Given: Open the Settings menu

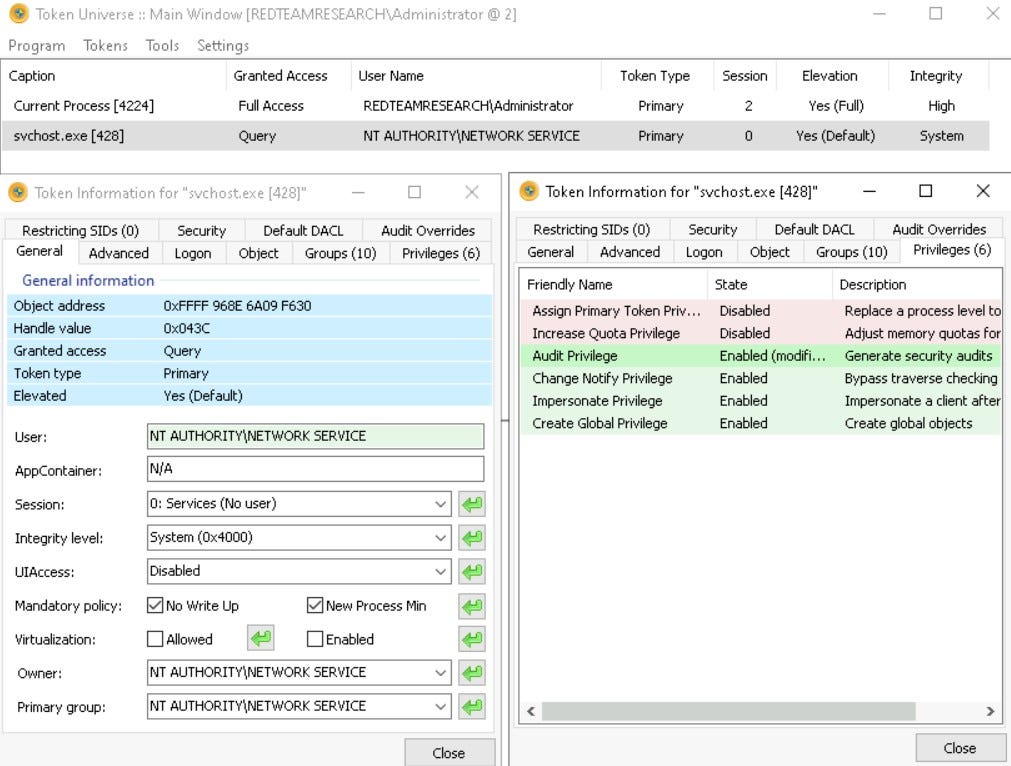Looking at the screenshot, I should pyautogui.click(x=222, y=46).
